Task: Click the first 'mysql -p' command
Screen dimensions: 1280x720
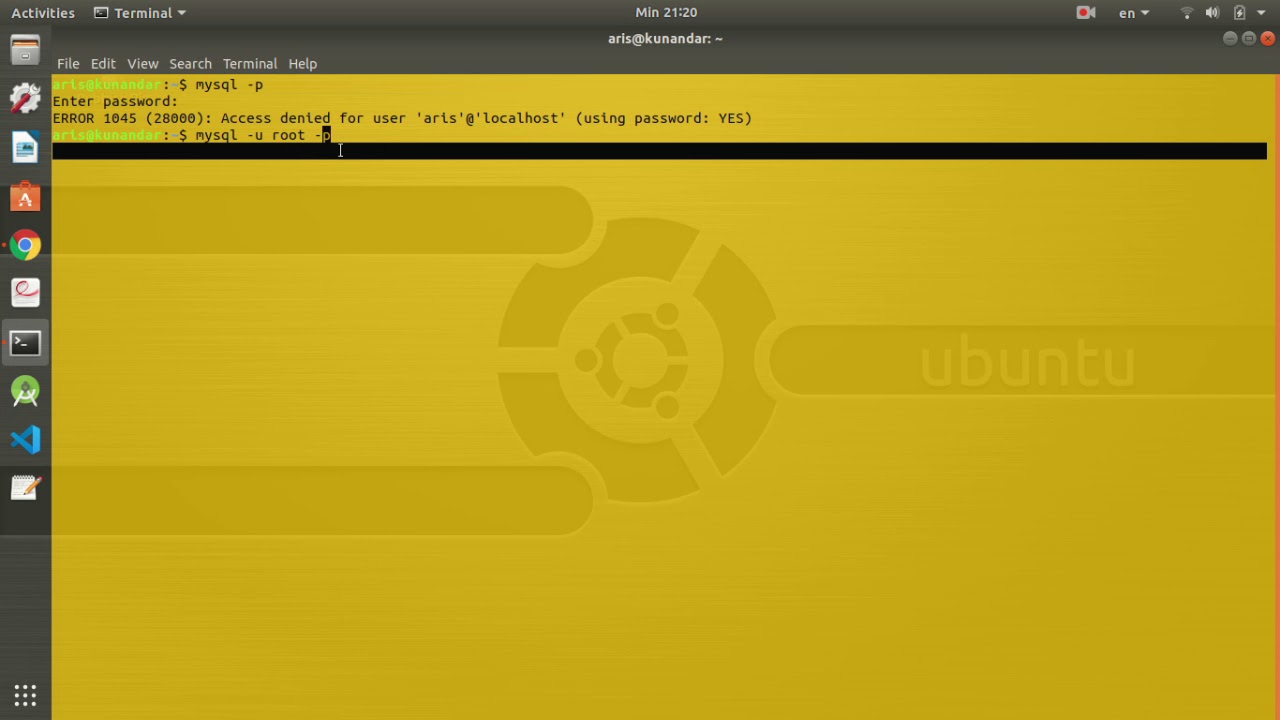Action: pyautogui.click(x=229, y=85)
